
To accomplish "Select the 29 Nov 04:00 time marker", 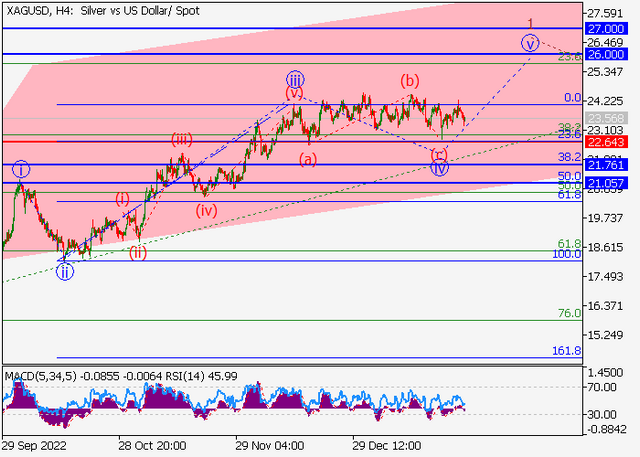I will 269,445.
